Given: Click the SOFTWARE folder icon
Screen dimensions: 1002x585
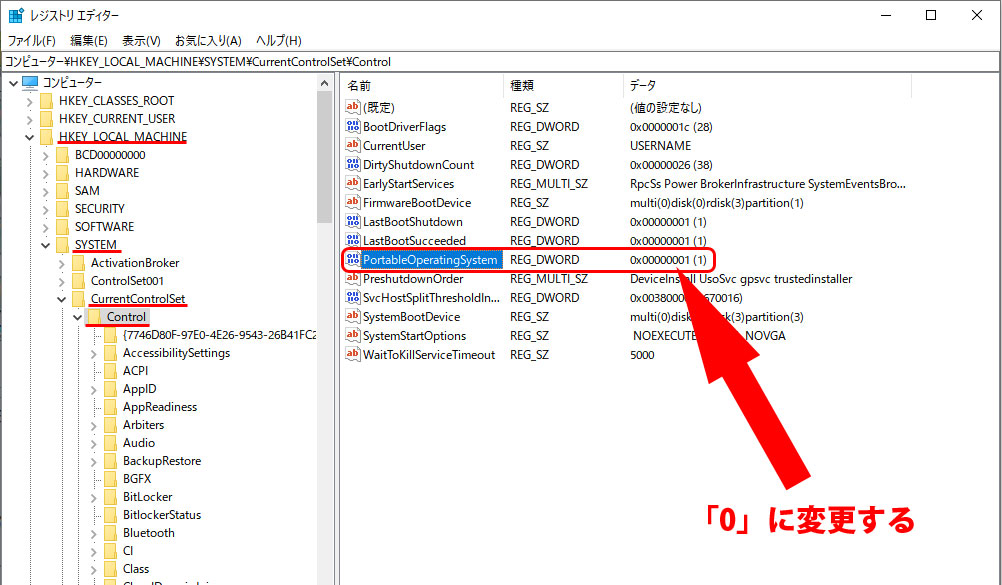Looking at the screenshot, I should click(x=63, y=226).
